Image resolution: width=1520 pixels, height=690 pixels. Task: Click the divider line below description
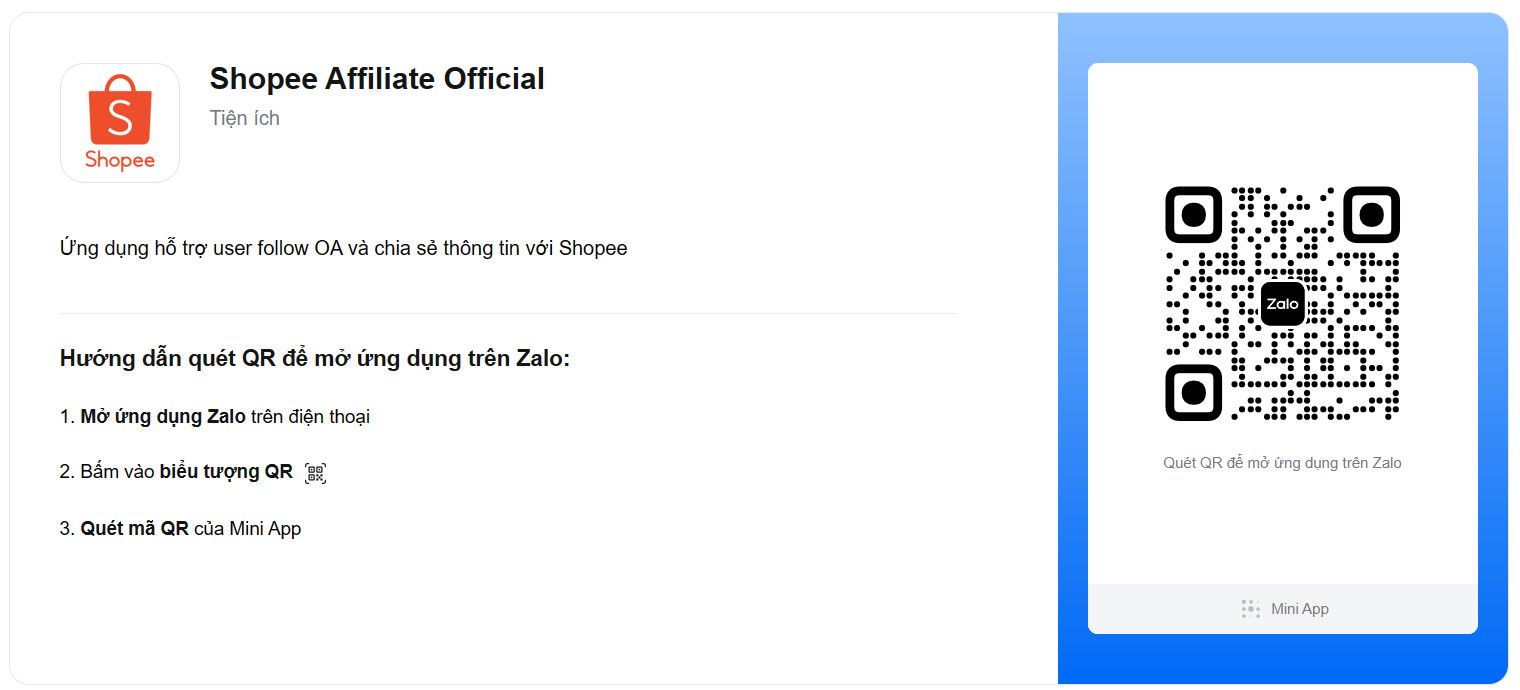tap(508, 313)
